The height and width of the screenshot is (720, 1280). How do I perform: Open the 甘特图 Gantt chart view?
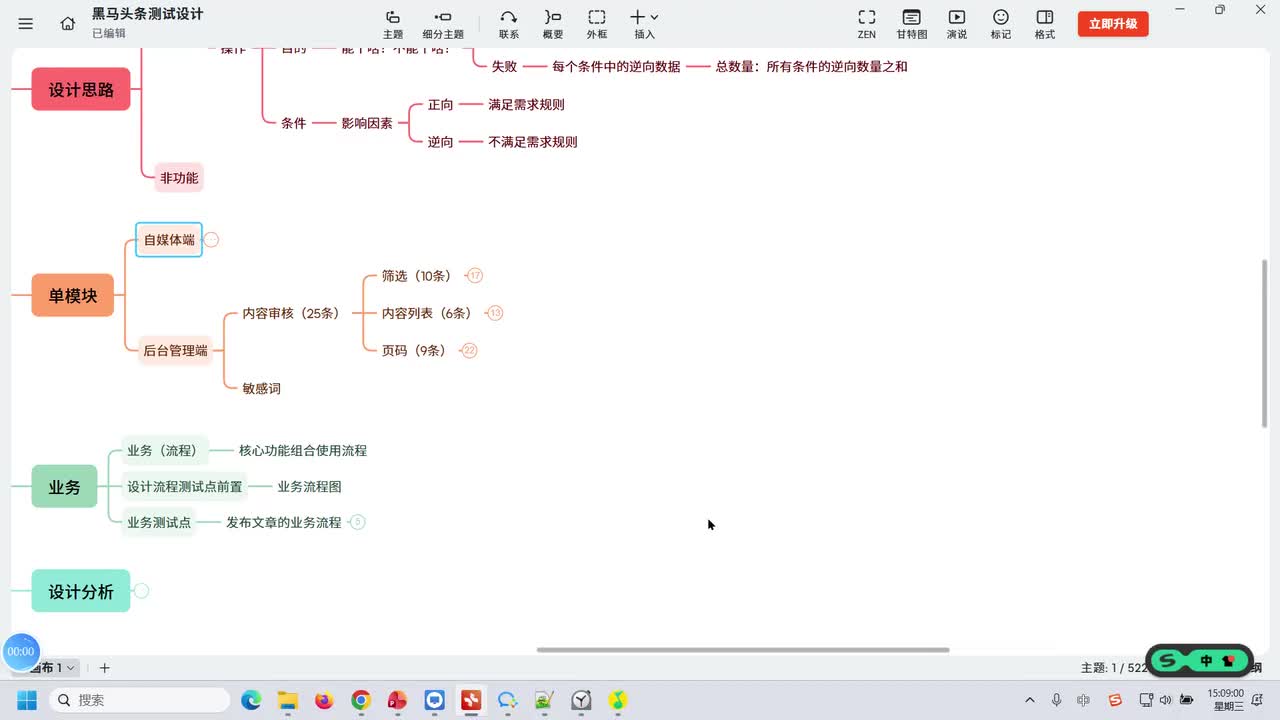(x=911, y=24)
